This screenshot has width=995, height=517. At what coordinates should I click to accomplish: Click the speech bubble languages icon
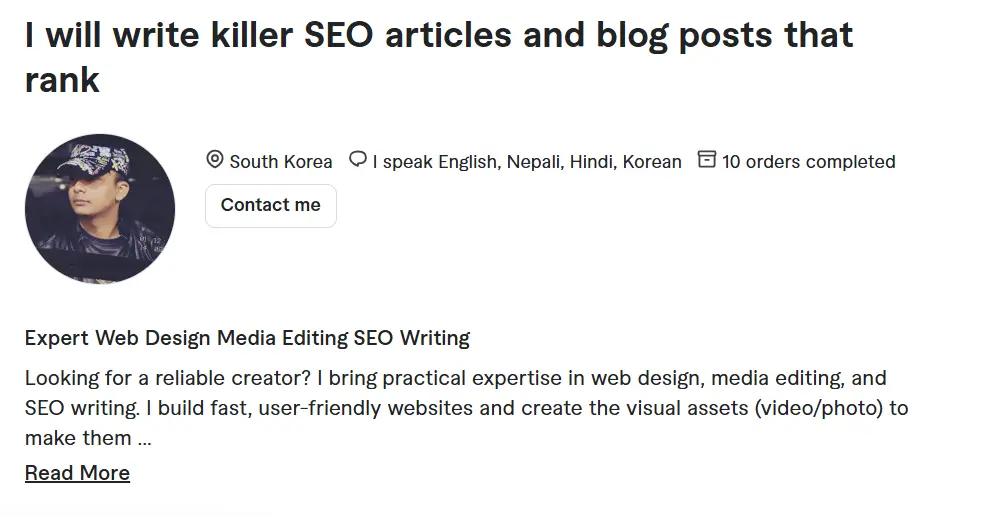coord(357,160)
